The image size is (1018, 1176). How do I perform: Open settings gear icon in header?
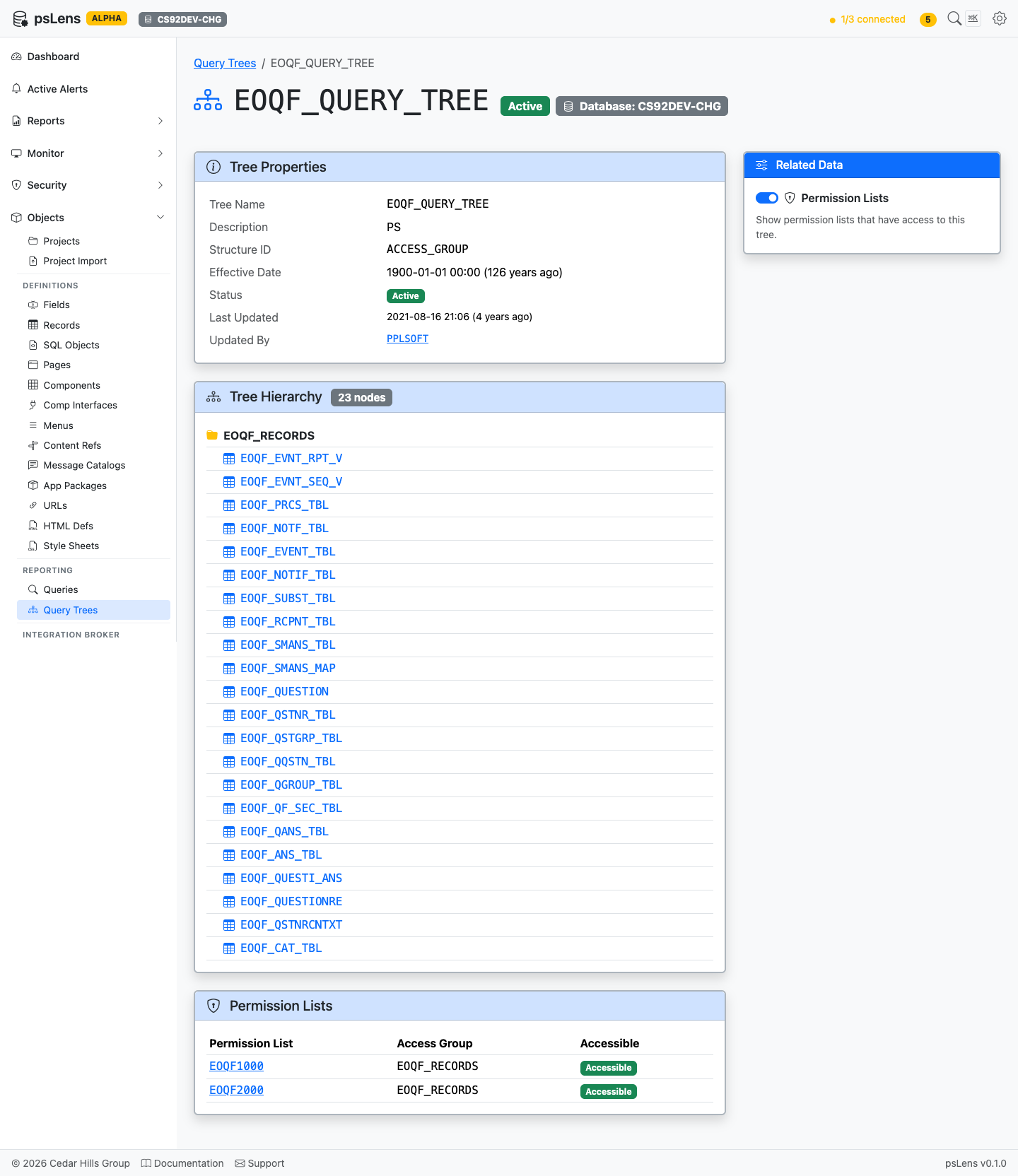pyautogui.click(x=1000, y=18)
